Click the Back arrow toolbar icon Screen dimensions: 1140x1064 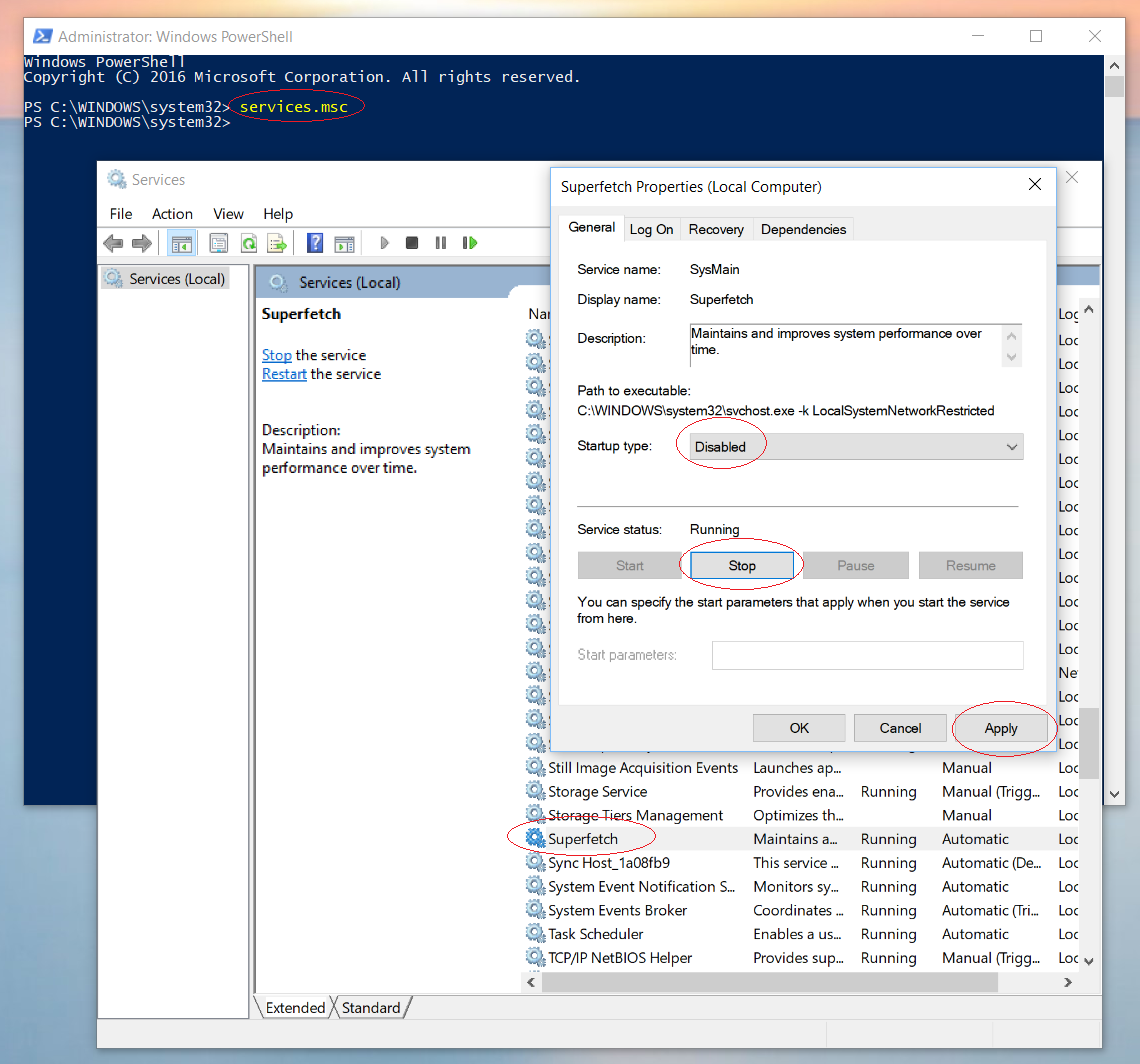pos(113,243)
